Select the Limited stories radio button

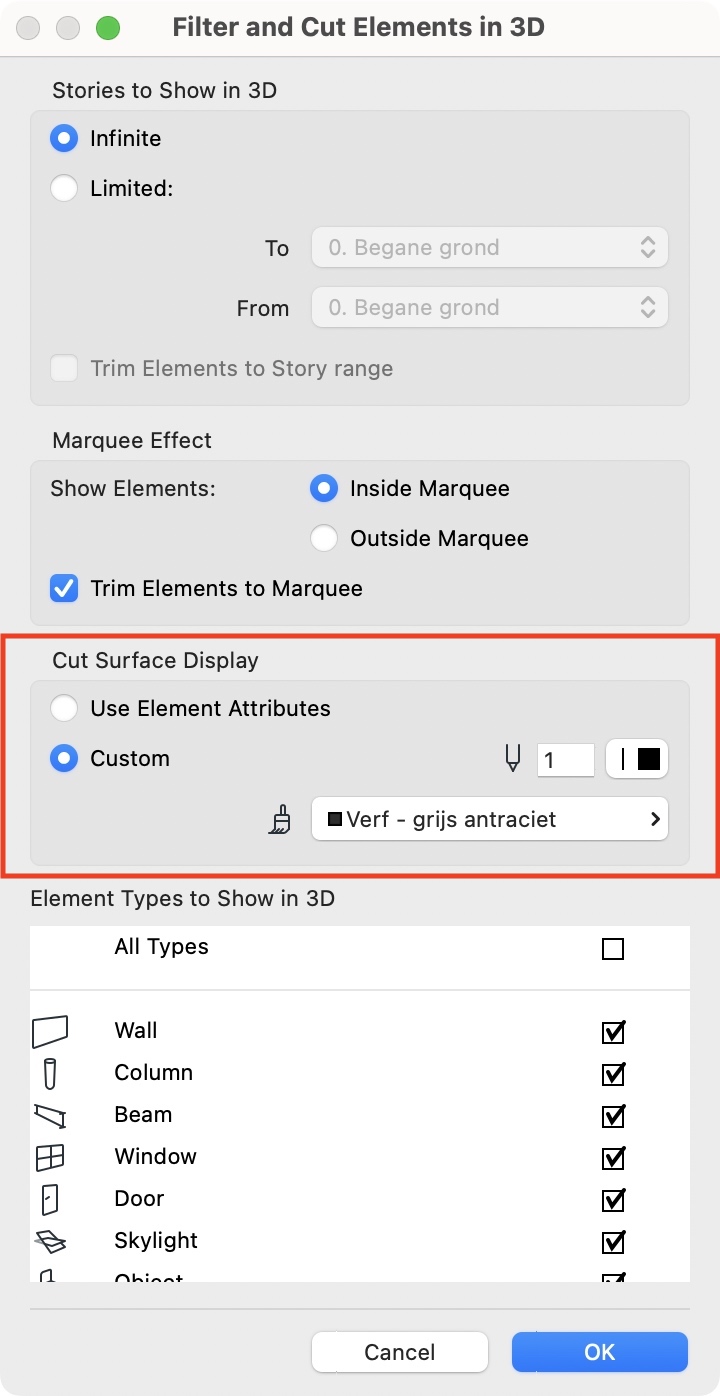click(x=64, y=188)
